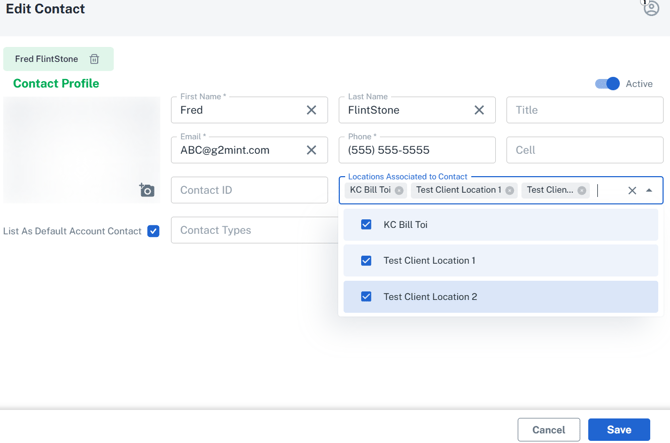Remove the Test Client Location 1 chip
This screenshot has height=443, width=670.
510,190
